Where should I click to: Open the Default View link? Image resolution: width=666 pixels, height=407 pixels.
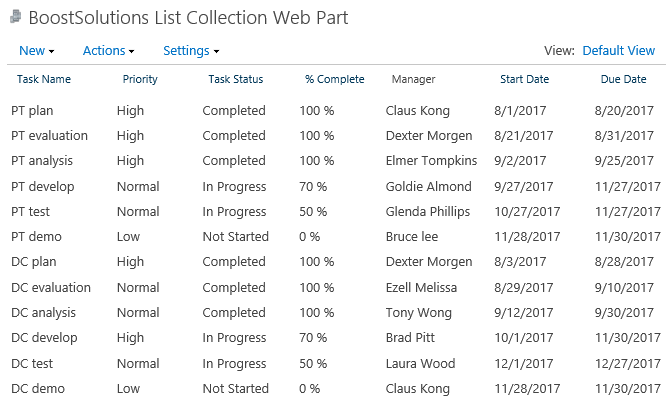618,51
